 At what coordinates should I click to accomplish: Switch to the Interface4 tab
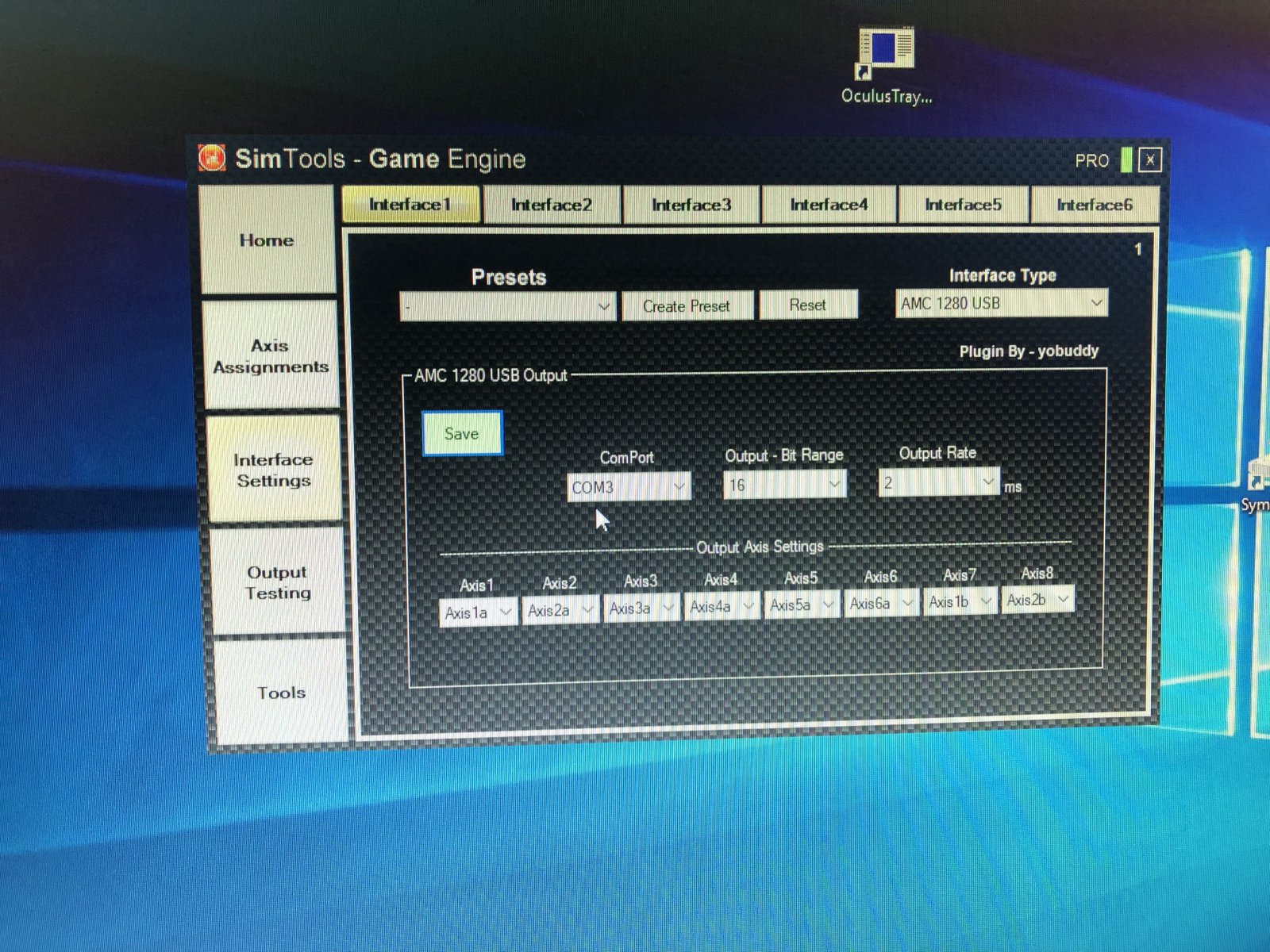point(829,205)
